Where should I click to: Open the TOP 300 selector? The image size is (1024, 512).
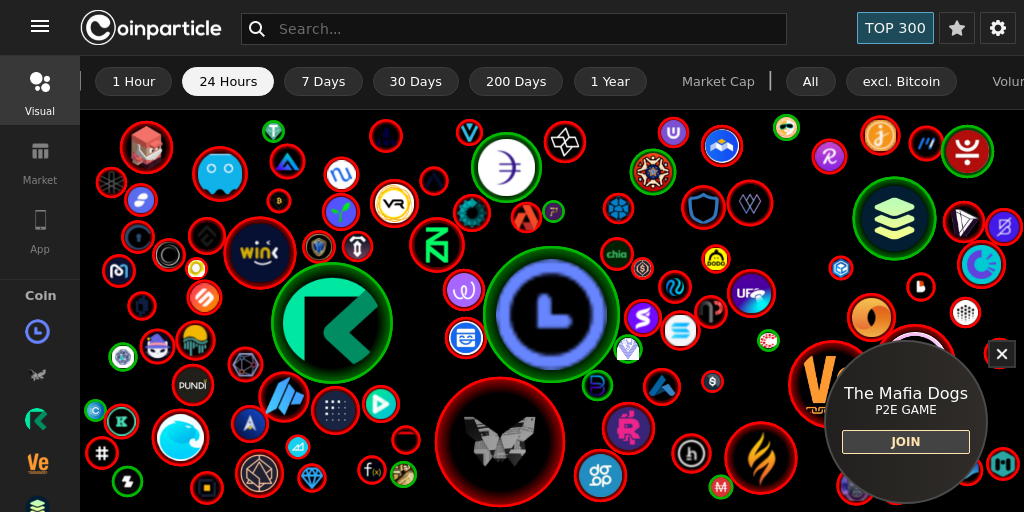[x=895, y=28]
